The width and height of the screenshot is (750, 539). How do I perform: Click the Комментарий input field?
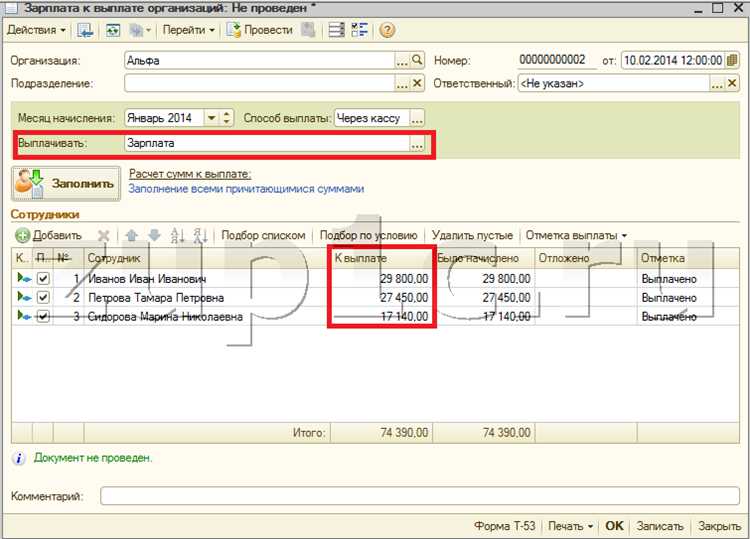420,496
